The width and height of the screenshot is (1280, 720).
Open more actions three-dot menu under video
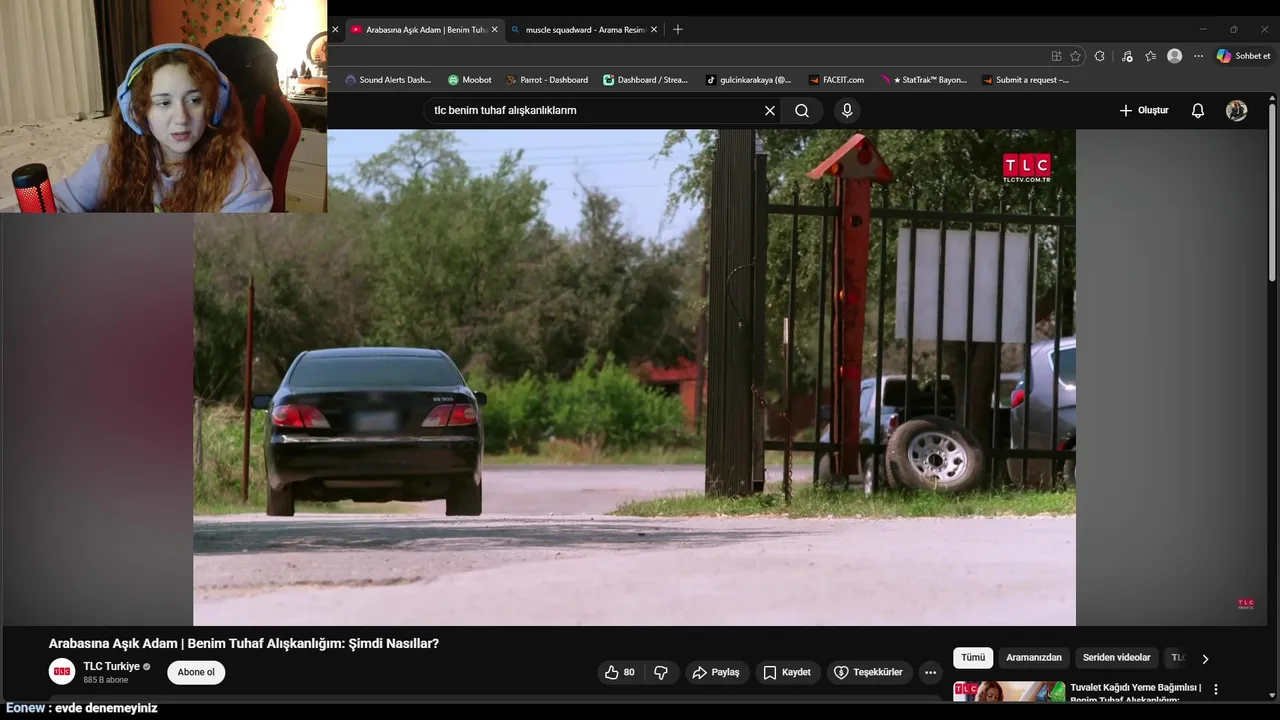[x=931, y=672]
